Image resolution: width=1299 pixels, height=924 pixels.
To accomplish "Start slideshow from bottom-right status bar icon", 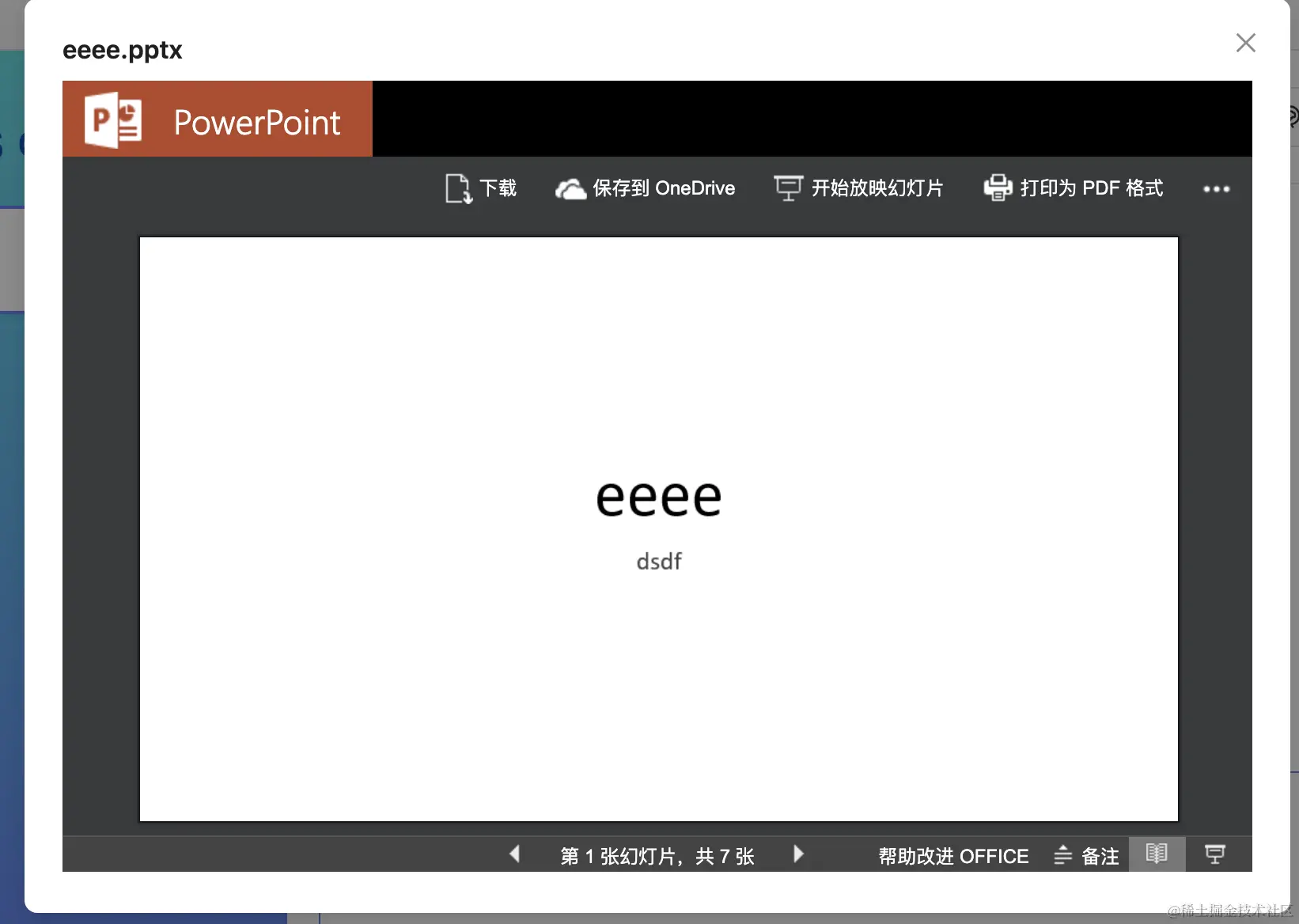I will coord(1215,854).
